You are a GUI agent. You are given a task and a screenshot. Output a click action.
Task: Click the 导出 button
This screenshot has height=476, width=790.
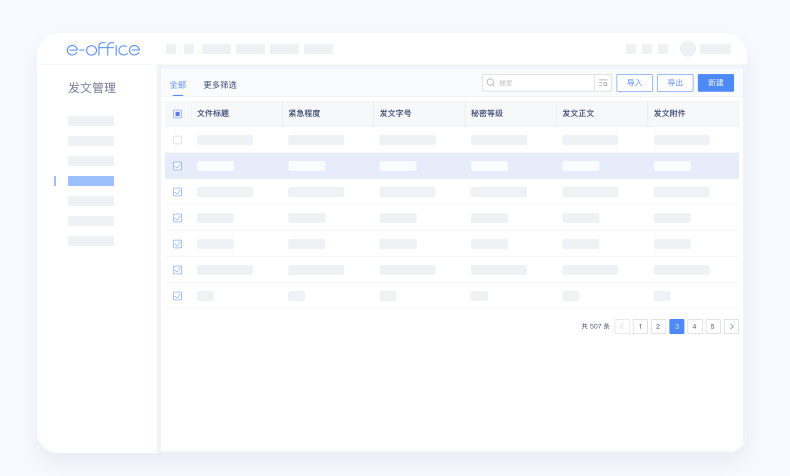pyautogui.click(x=675, y=83)
